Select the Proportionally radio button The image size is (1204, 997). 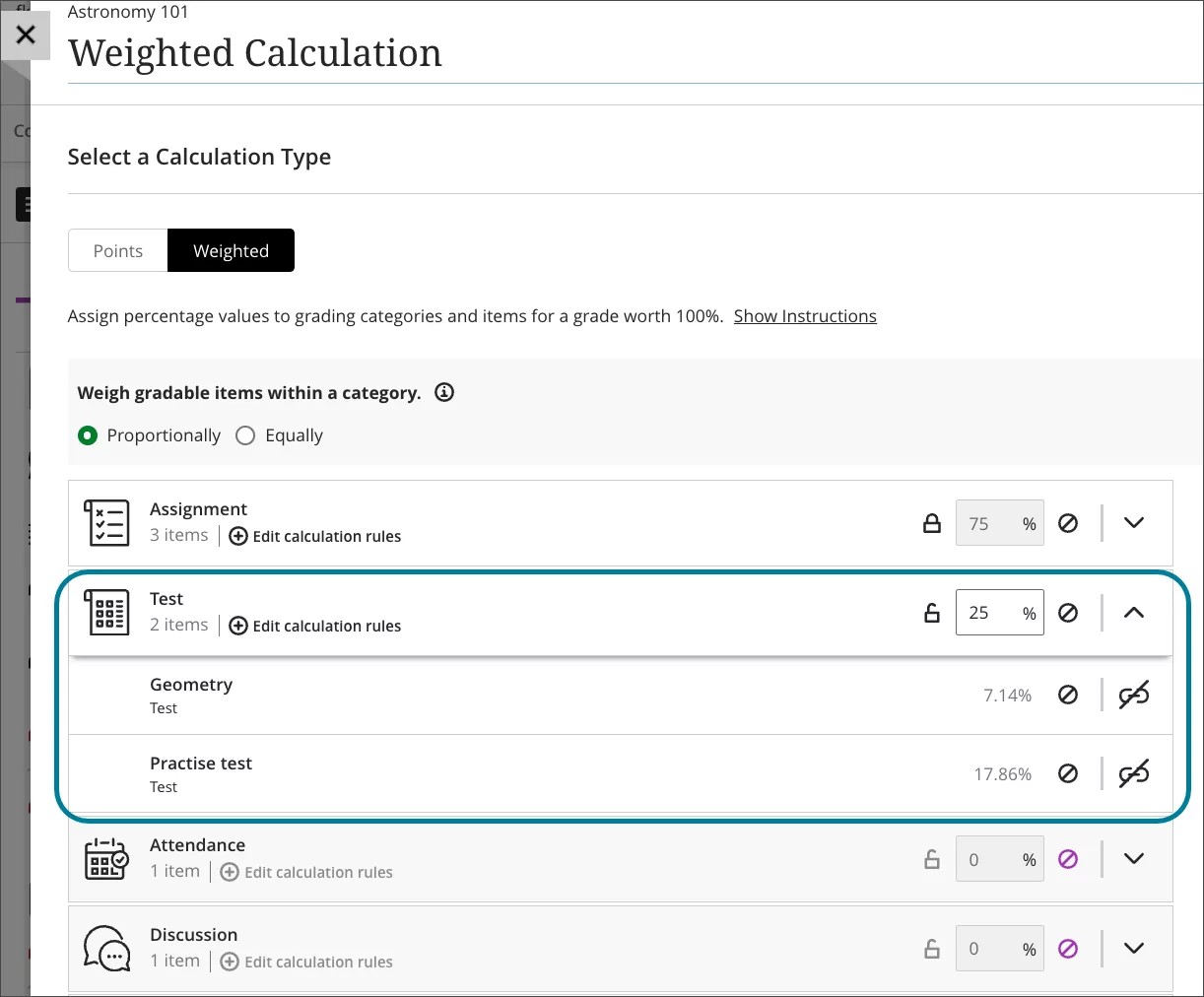tap(87, 434)
